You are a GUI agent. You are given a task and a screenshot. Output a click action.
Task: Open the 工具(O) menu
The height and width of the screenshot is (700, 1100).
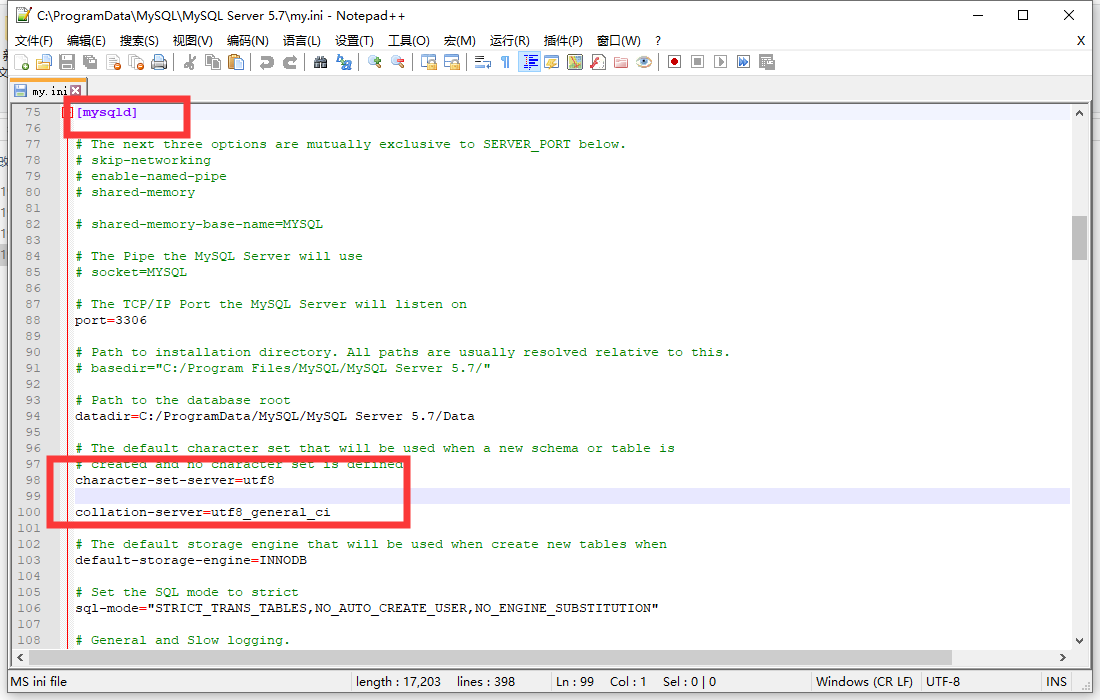coord(409,41)
